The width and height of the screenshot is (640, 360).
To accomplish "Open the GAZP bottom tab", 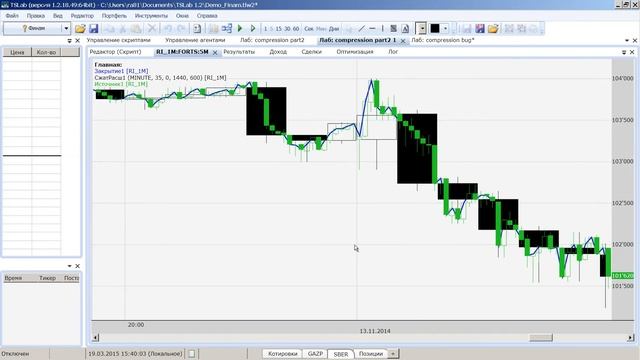I will [315, 354].
